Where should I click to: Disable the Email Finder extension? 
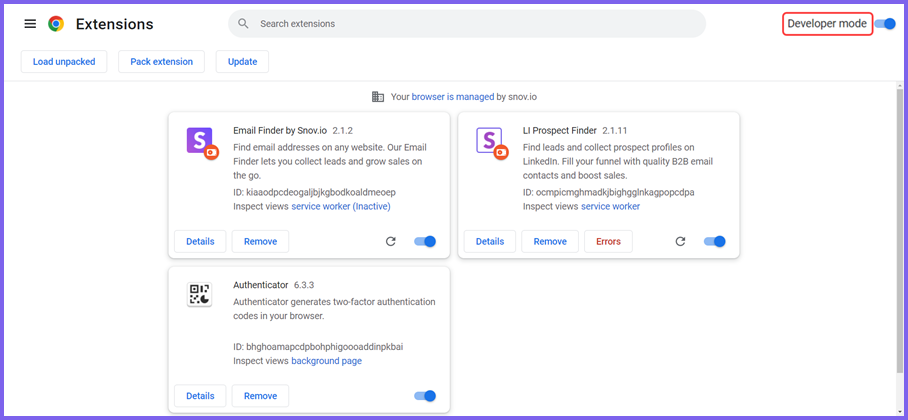[x=425, y=242]
